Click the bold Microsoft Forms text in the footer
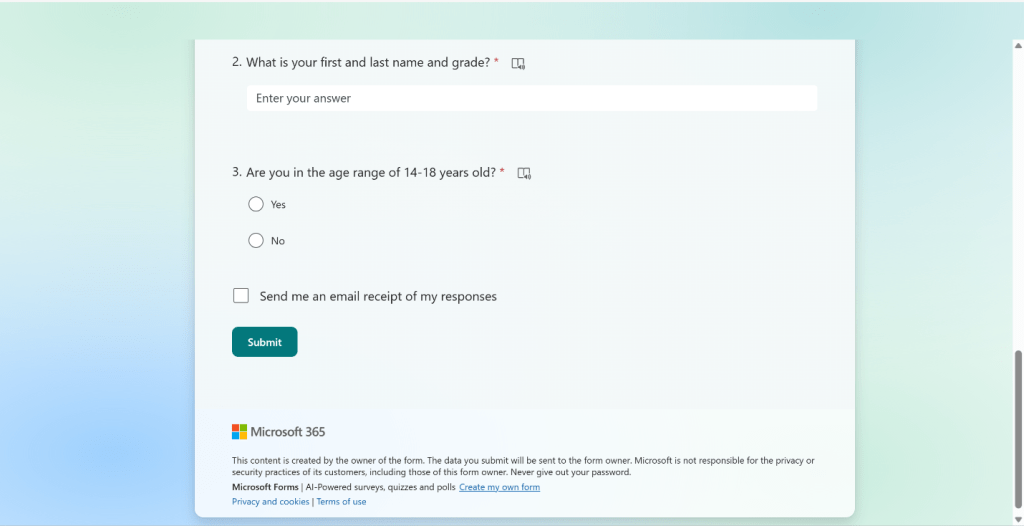 pos(265,487)
